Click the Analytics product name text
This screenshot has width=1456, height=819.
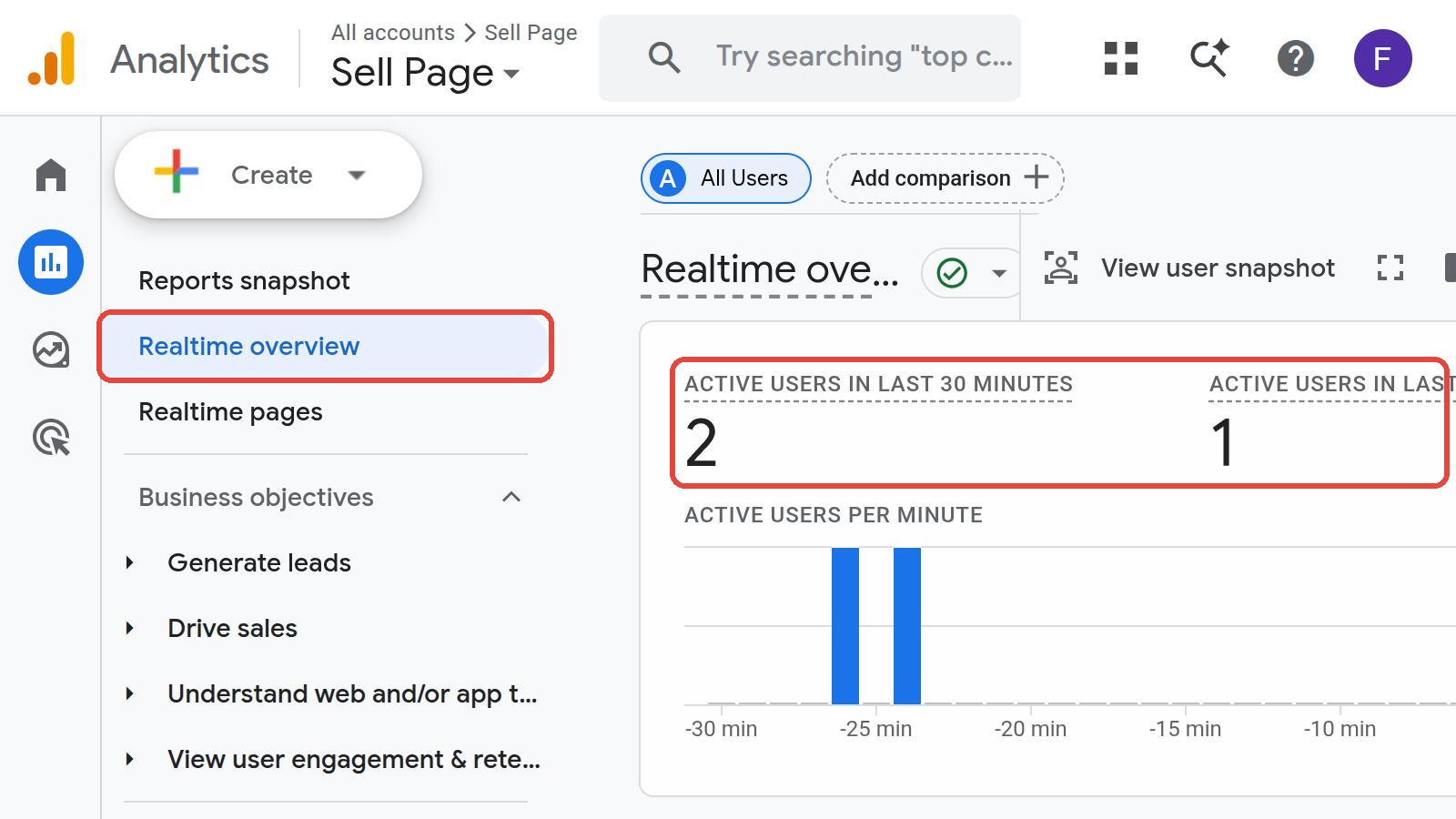189,60
